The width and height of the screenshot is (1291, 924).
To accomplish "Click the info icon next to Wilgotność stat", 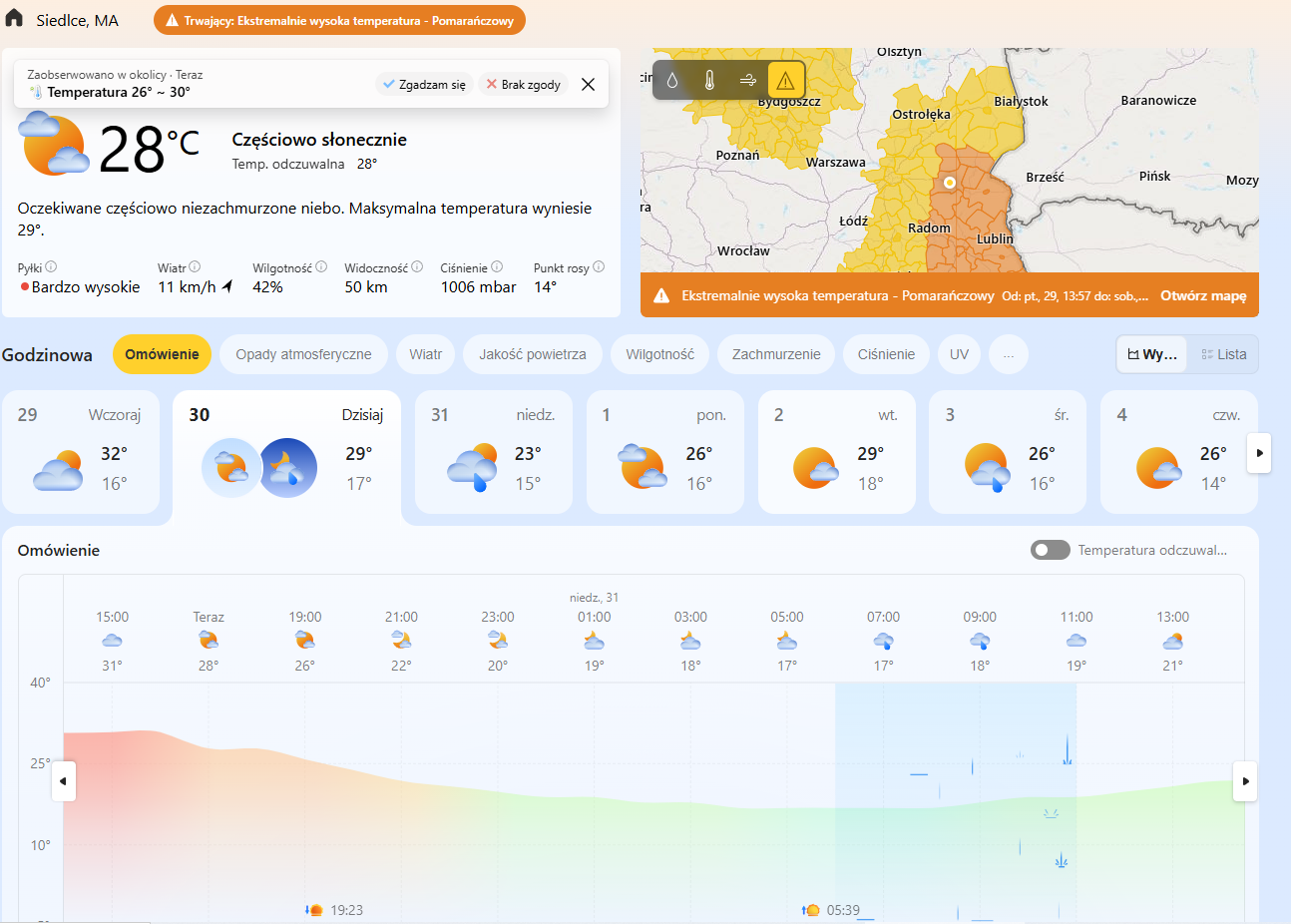I will pos(321,267).
